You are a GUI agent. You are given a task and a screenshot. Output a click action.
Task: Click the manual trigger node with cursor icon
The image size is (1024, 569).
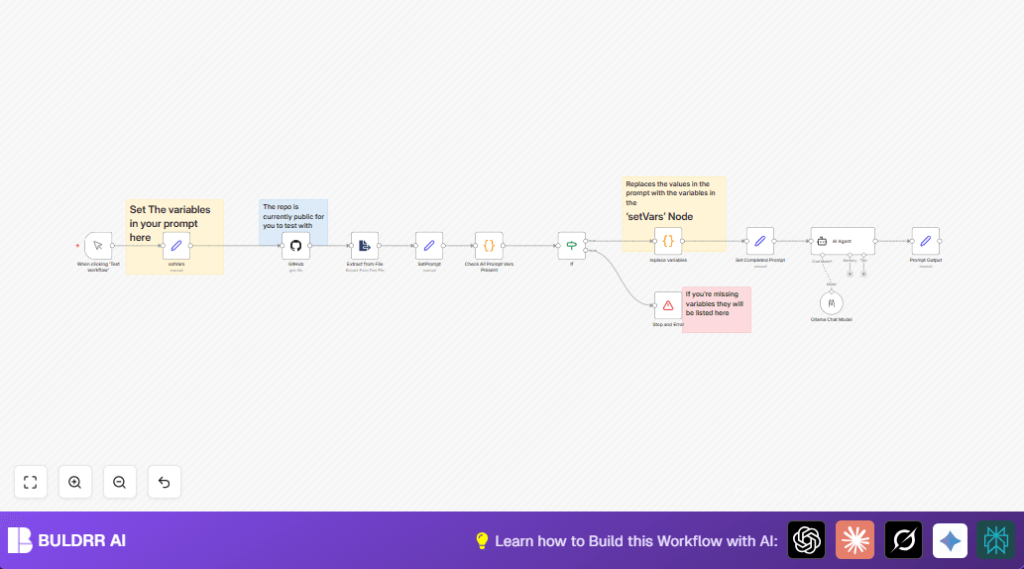click(98, 245)
